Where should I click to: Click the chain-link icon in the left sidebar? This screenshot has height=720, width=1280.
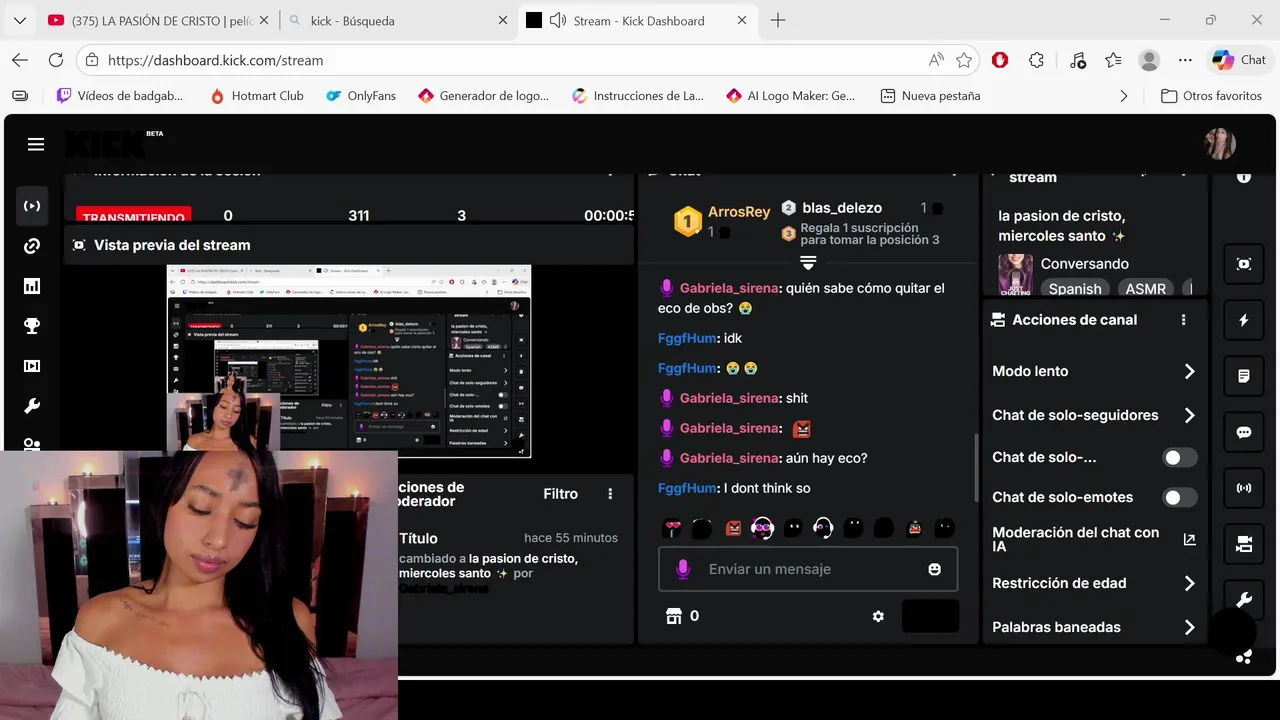coord(32,246)
